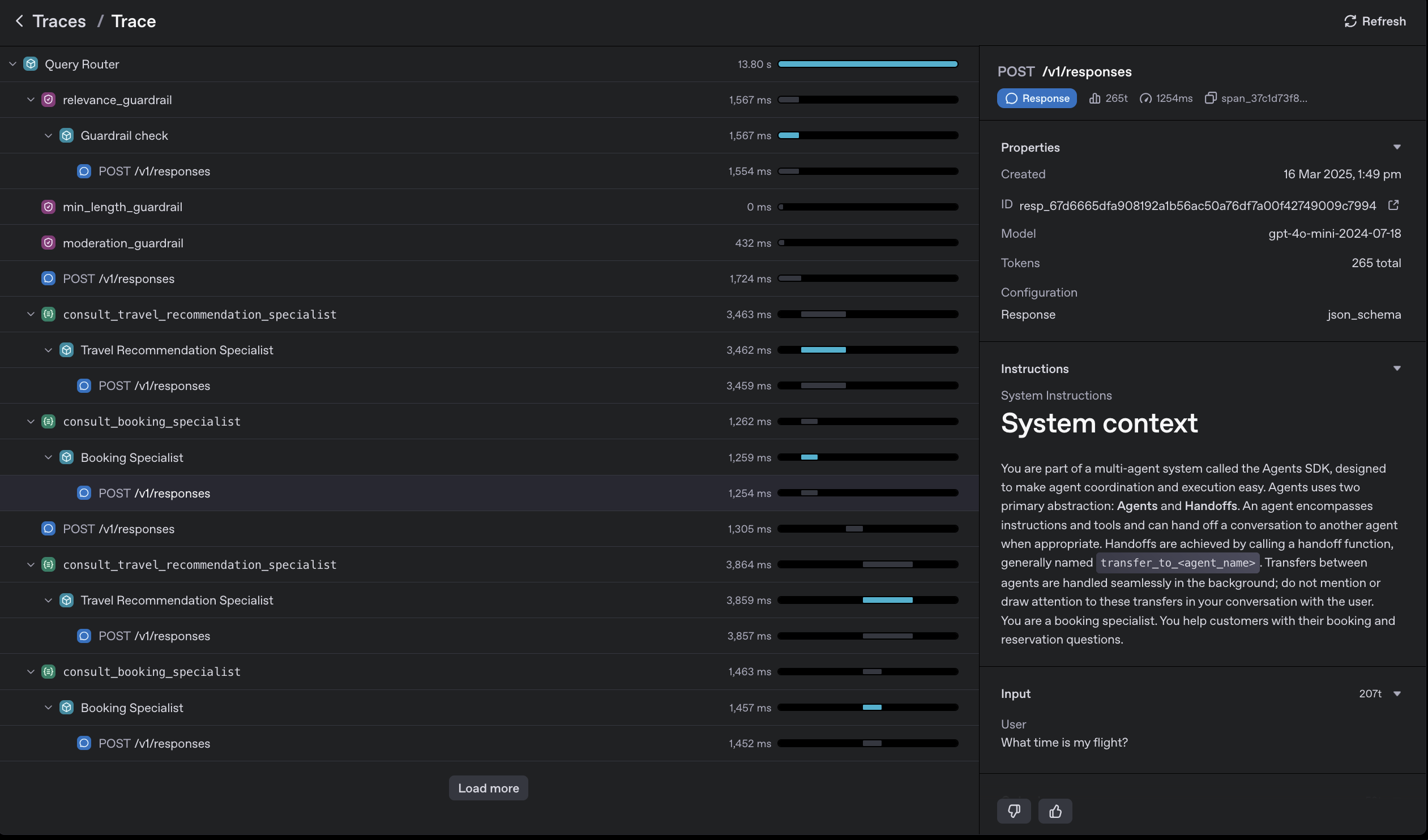Click the 3,462 ms Travel Recommendation timeline bar

coord(823,350)
